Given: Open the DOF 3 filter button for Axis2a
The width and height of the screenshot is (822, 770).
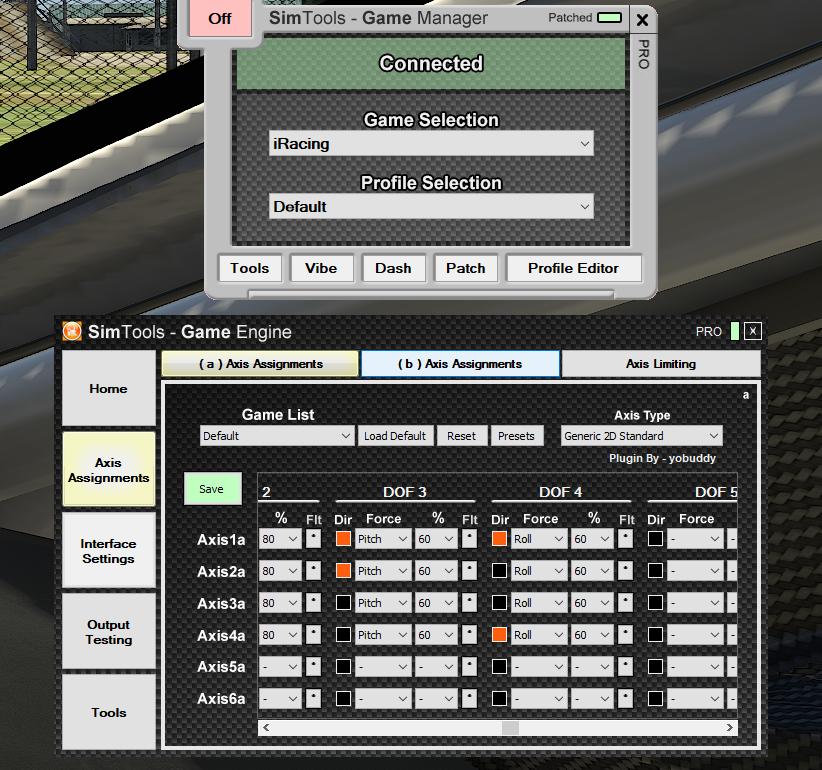Looking at the screenshot, I should tap(469, 571).
